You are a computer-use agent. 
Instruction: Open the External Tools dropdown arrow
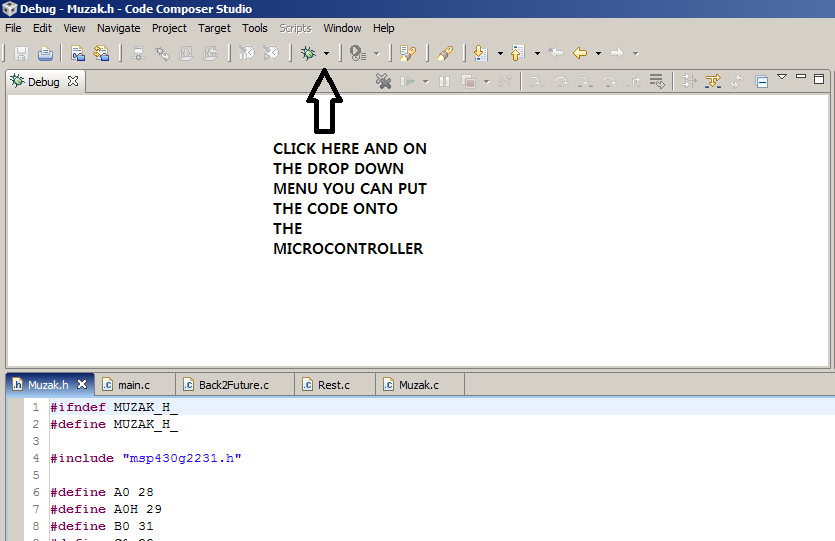376,53
